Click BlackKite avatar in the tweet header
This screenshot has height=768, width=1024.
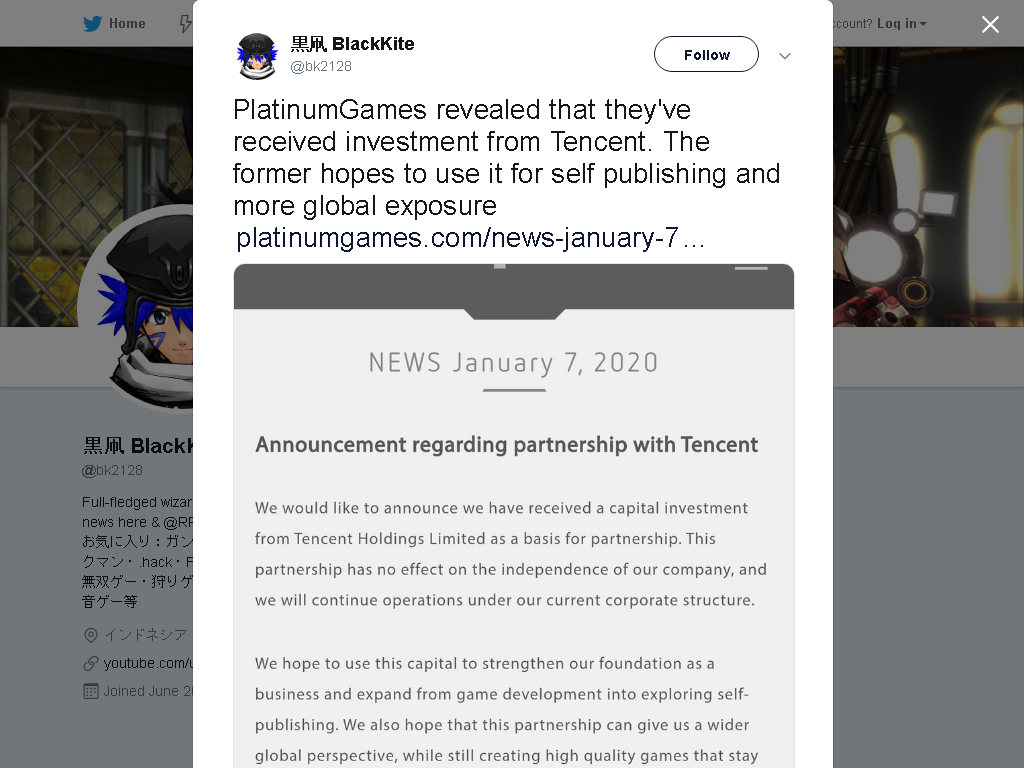pyautogui.click(x=257, y=56)
